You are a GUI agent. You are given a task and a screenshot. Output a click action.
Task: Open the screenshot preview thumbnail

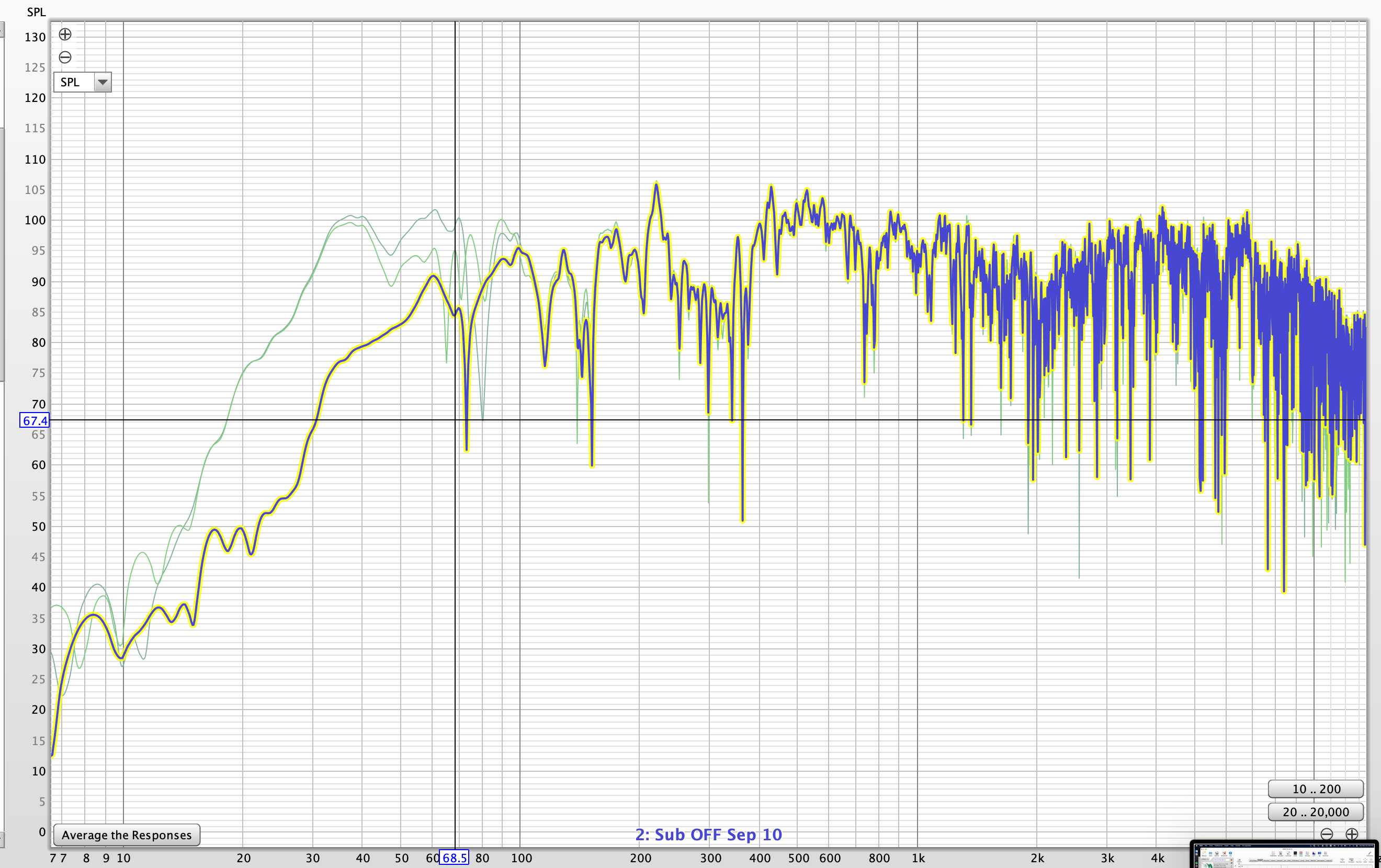(x=1285, y=855)
